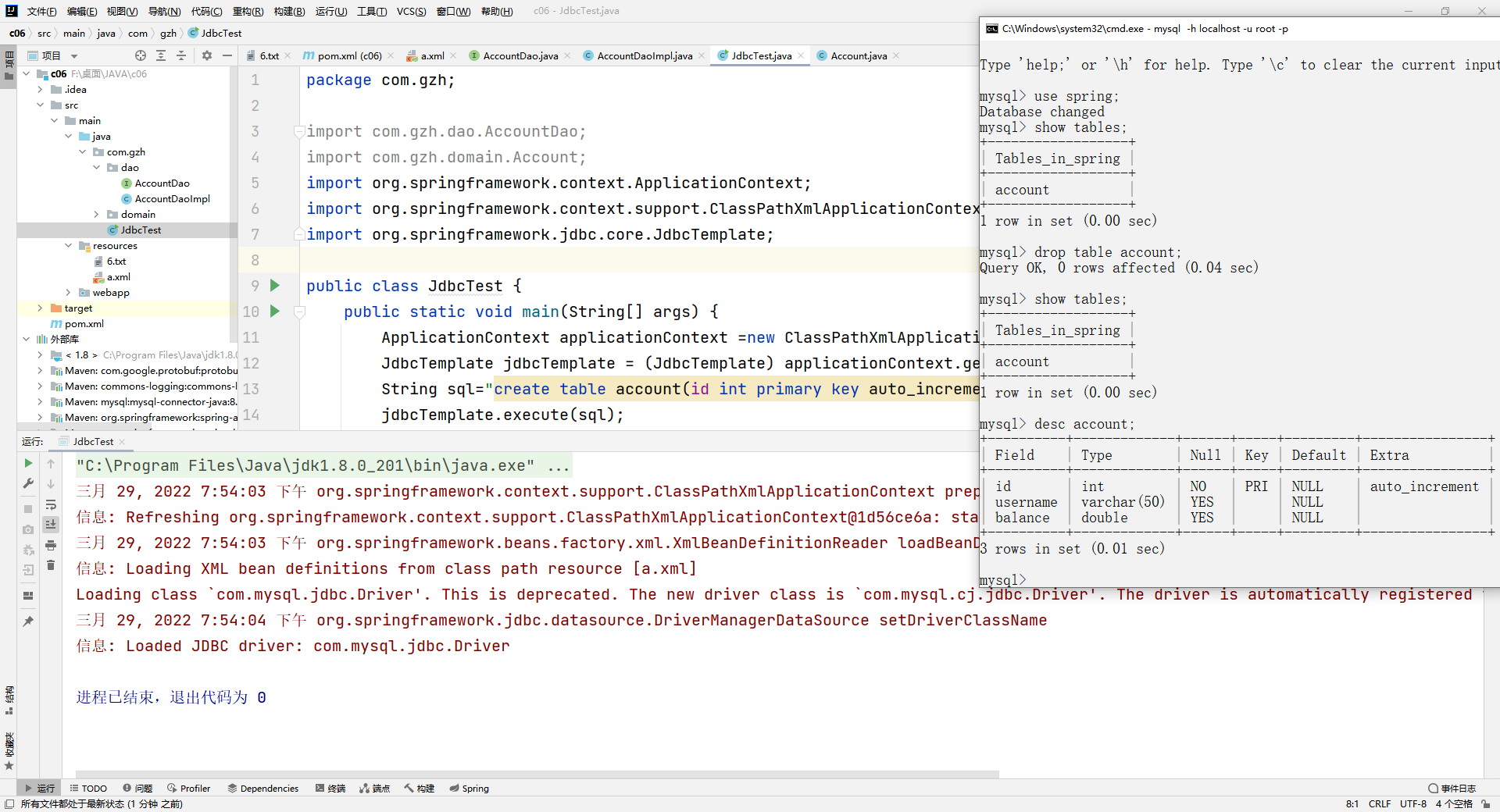This screenshot has width=1500, height=812.
Task: Click the lock icon in status bar
Action: (x=1486, y=803)
